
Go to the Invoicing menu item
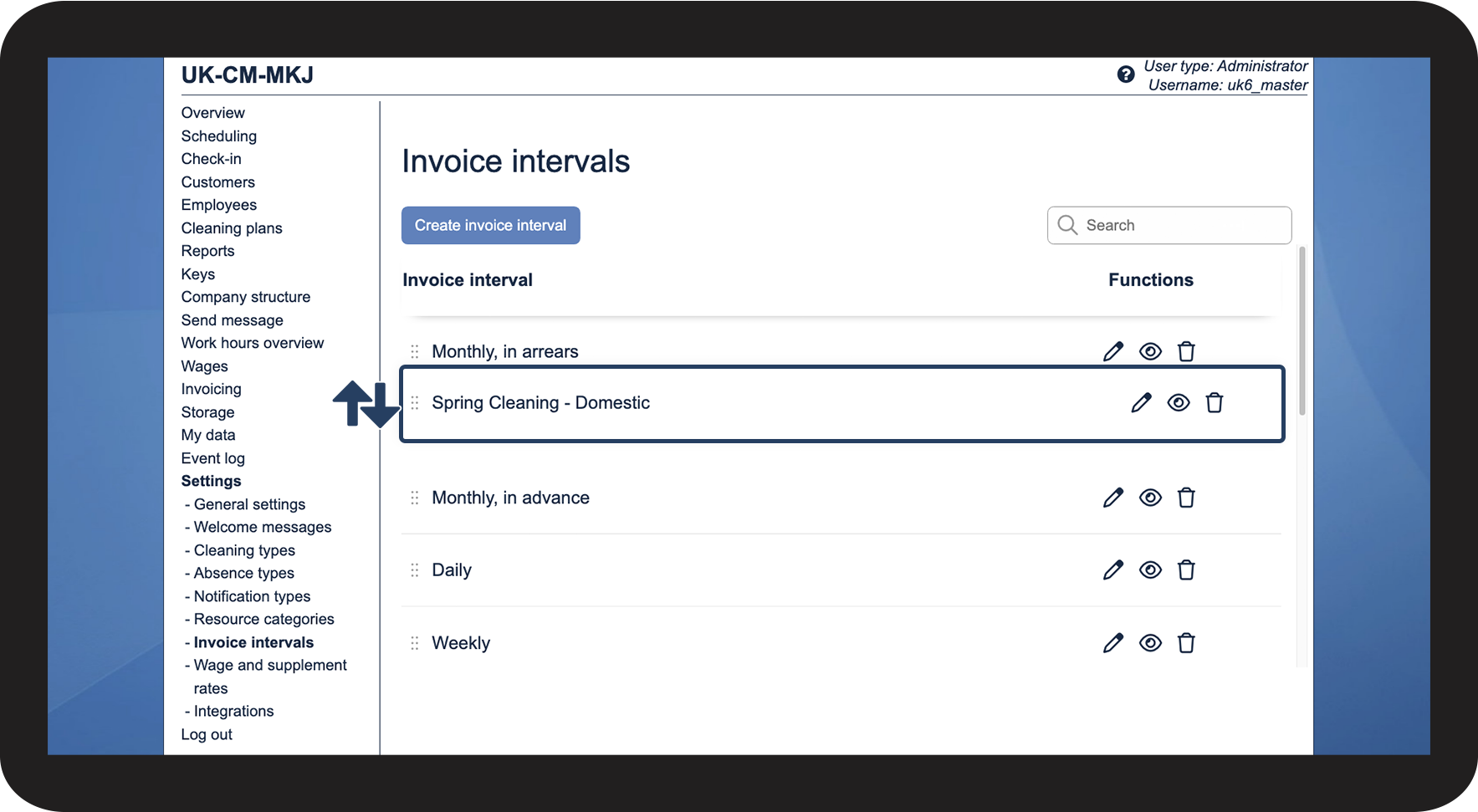pos(211,389)
